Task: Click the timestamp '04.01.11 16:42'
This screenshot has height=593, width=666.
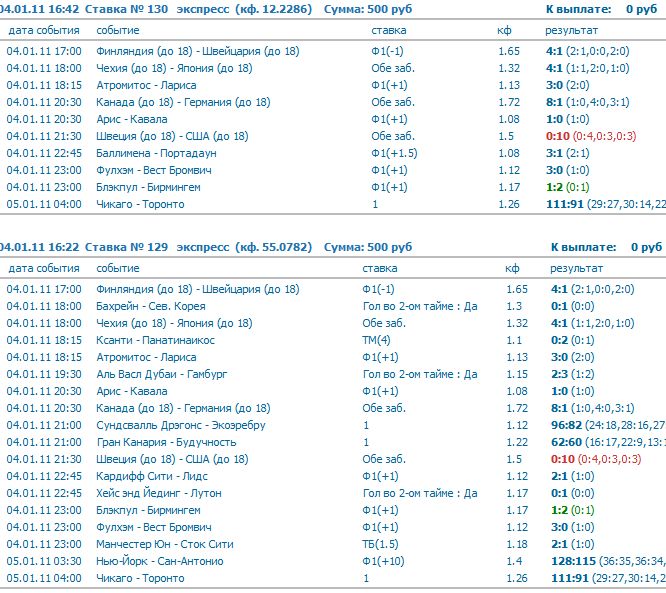Action: click(40, 9)
